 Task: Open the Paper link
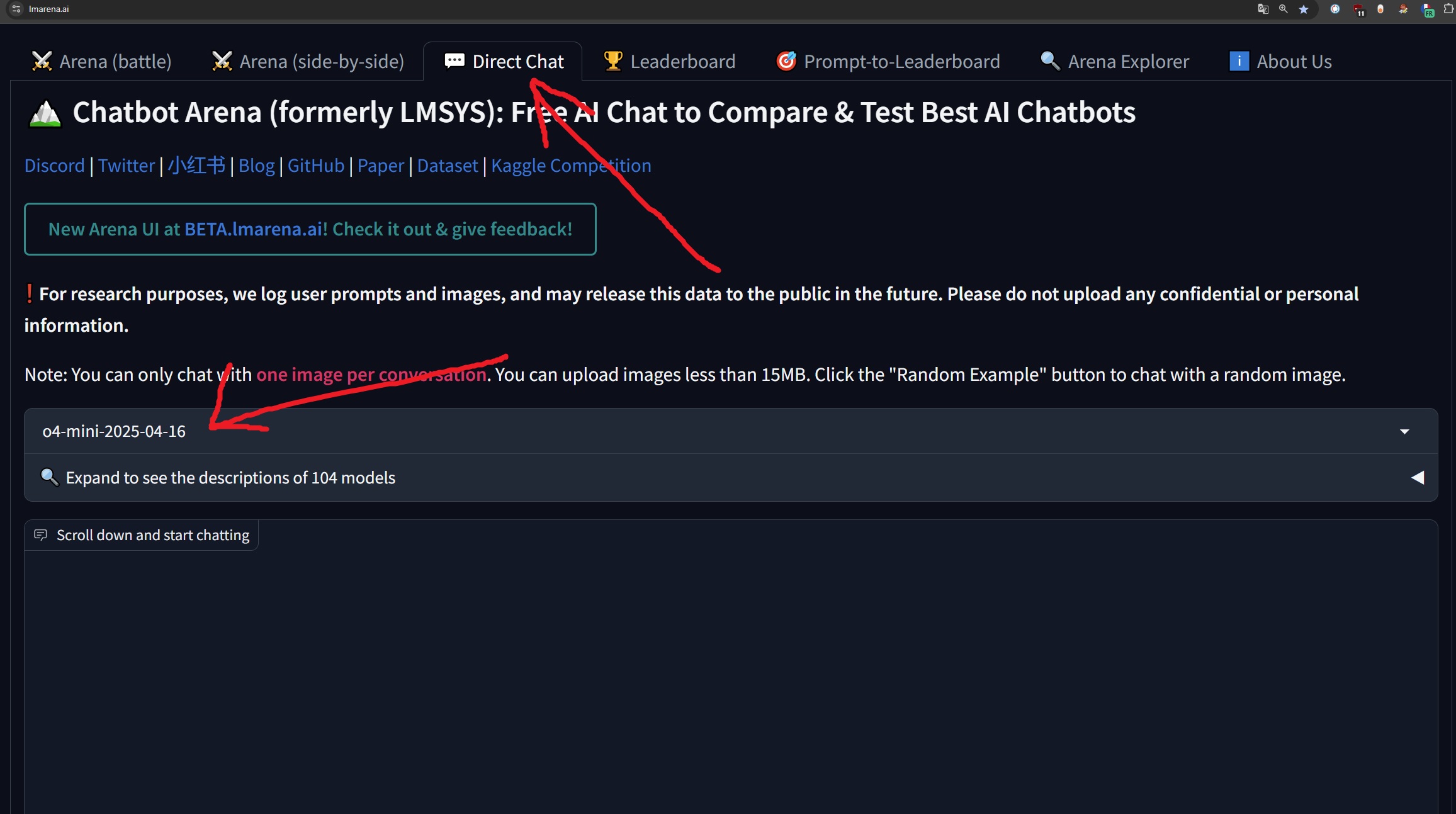pyautogui.click(x=381, y=166)
